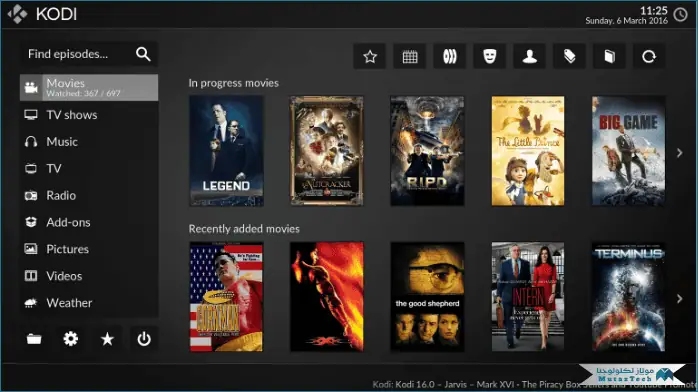Open the favourites star outline filter

[370, 57]
